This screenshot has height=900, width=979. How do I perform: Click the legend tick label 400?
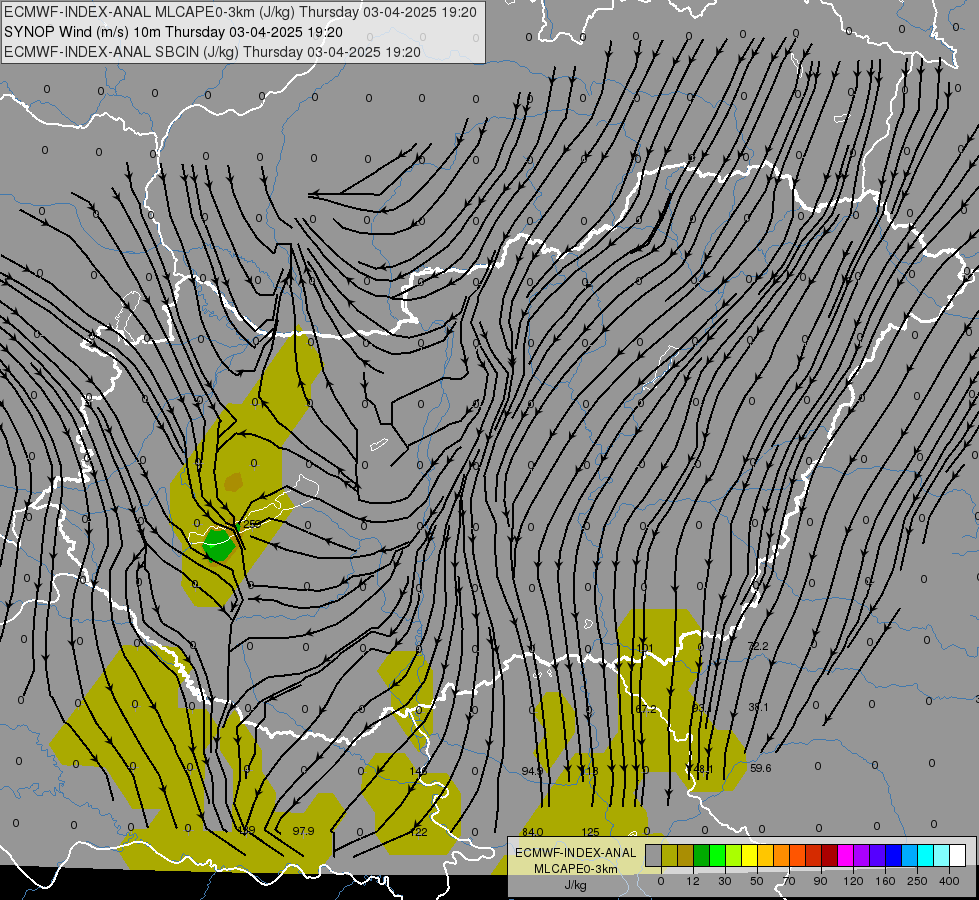click(949, 881)
